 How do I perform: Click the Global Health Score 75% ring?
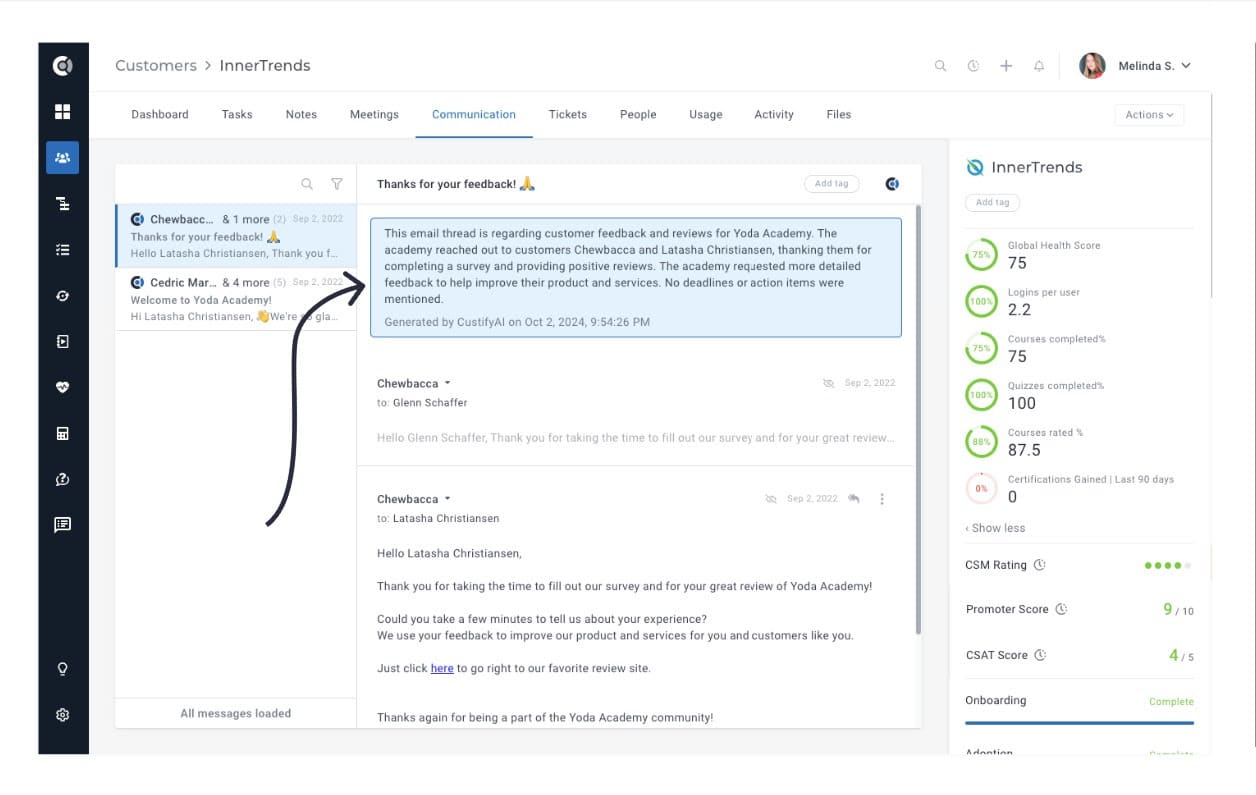[981, 255]
